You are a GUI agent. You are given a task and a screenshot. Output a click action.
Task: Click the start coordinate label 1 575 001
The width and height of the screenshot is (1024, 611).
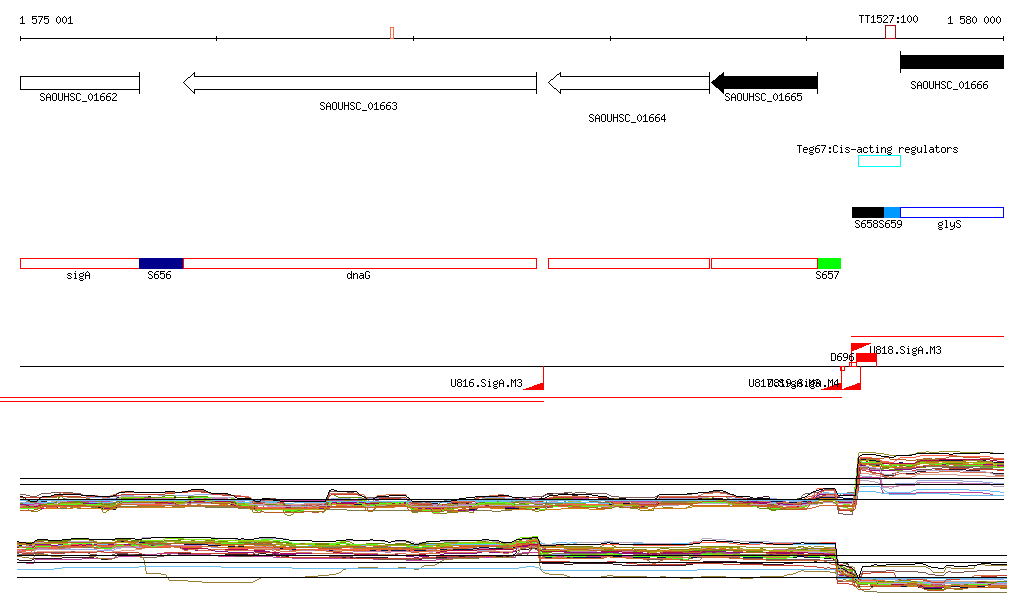[x=46, y=20]
